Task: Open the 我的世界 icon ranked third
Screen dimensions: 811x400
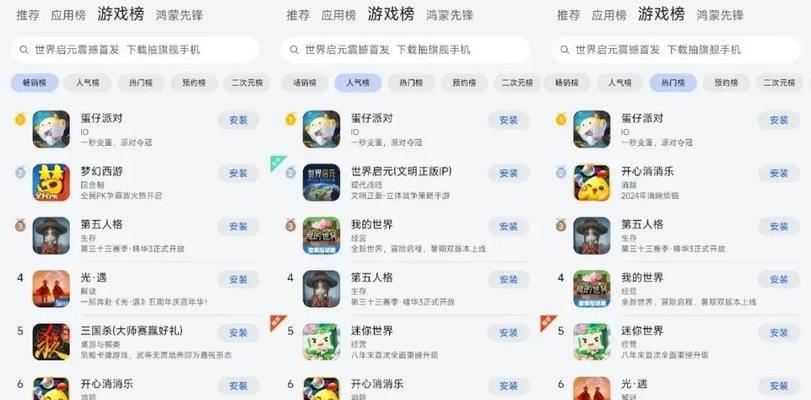Action: pyautogui.click(x=321, y=235)
